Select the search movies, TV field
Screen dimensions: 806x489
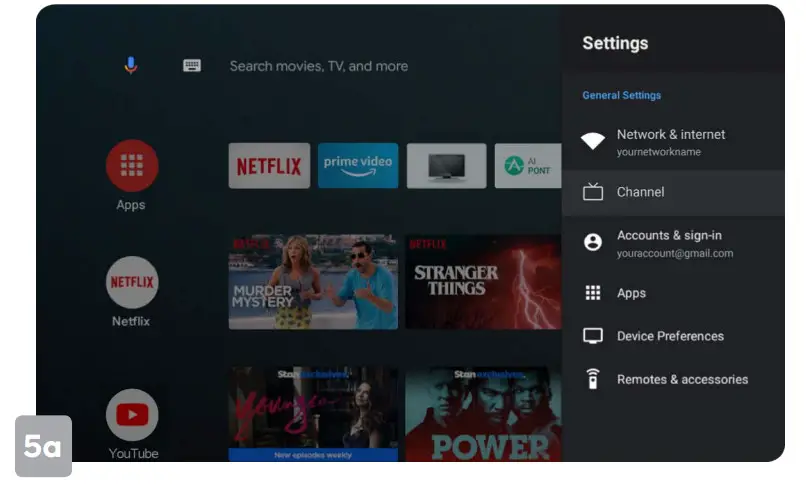(x=319, y=66)
